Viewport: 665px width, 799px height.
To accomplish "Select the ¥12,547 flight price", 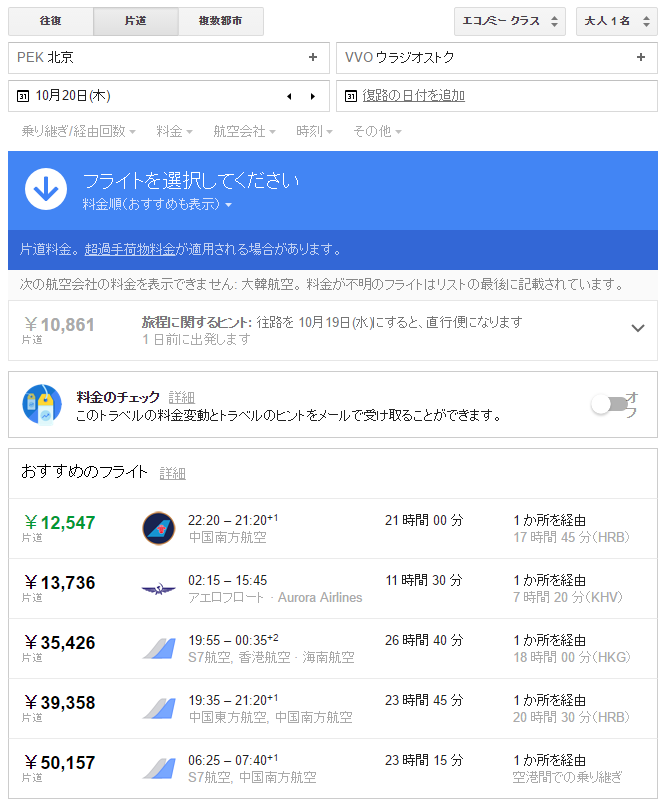I will (x=60, y=522).
